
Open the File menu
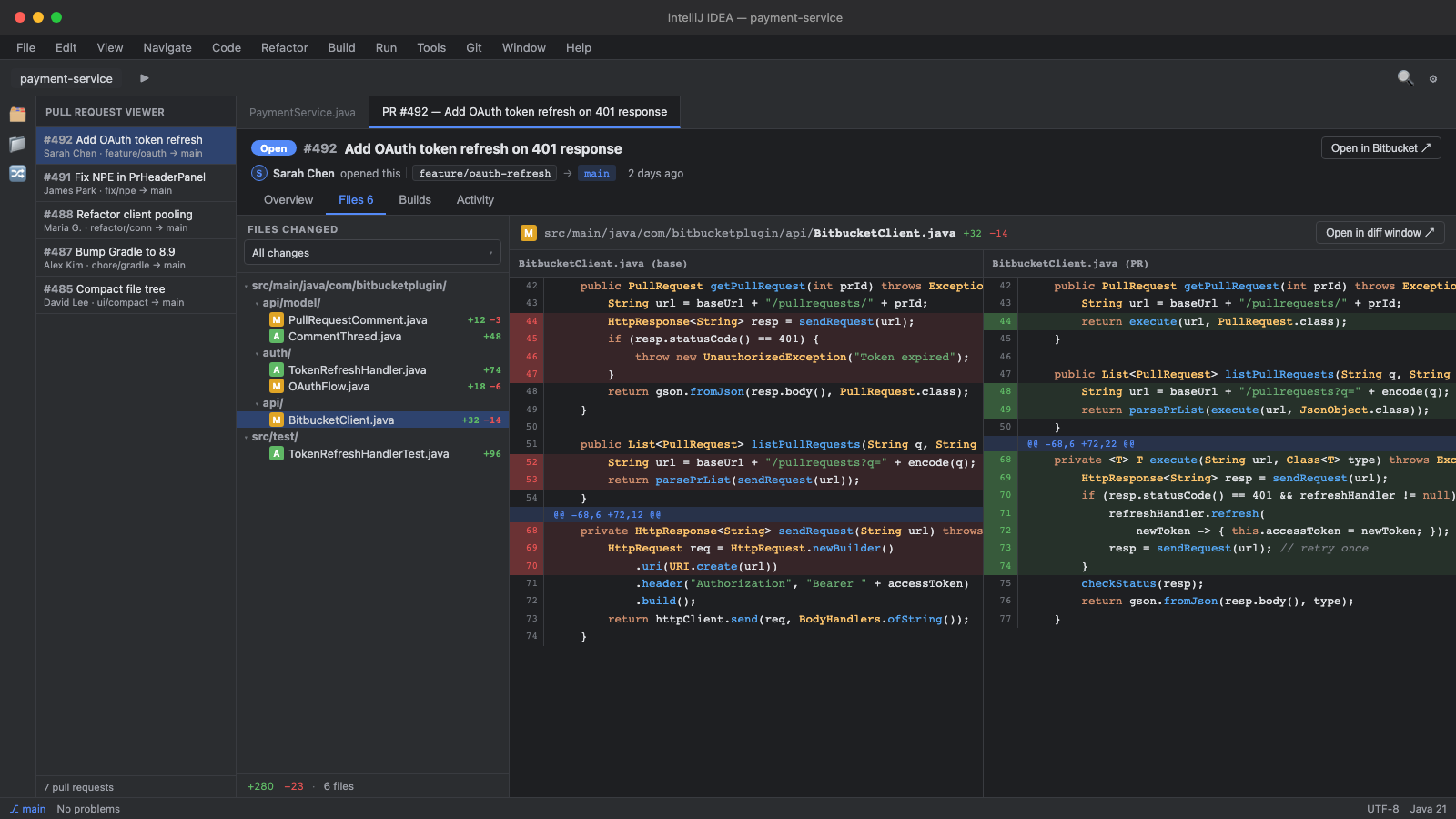26,47
